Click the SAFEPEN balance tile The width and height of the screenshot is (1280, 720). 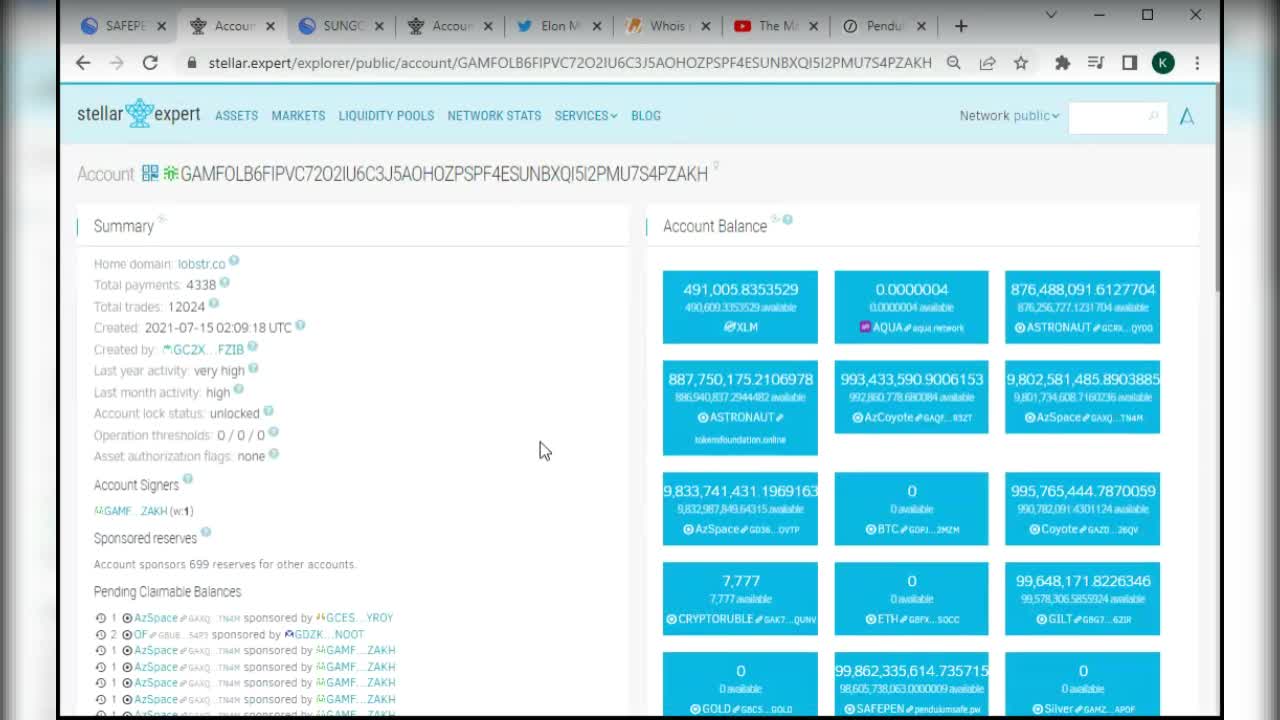click(911, 684)
